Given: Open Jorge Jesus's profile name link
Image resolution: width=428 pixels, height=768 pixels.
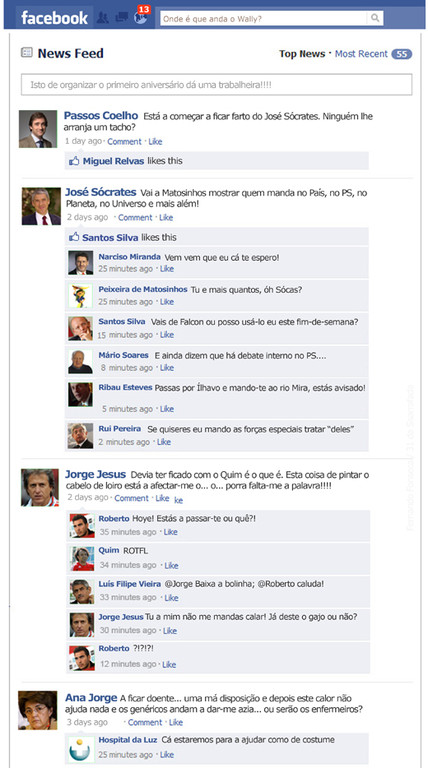Looking at the screenshot, I should point(95,475).
